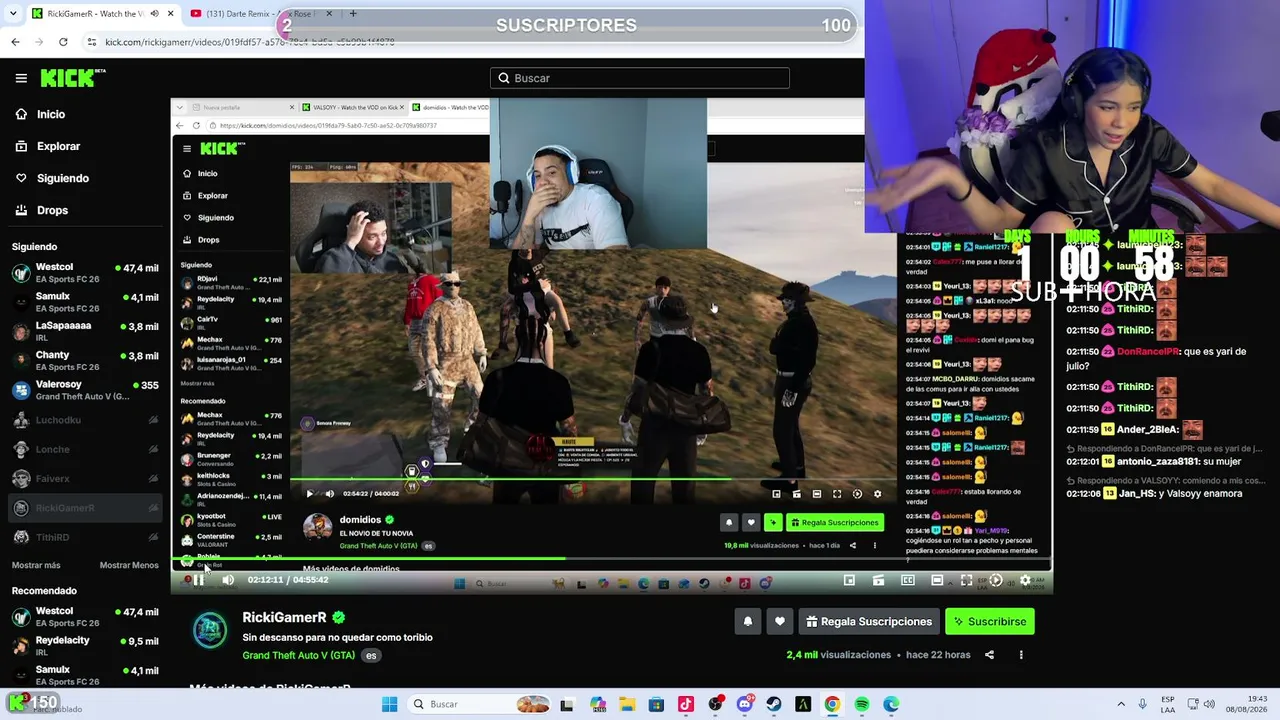Open a new browser tab

pyautogui.click(x=353, y=14)
